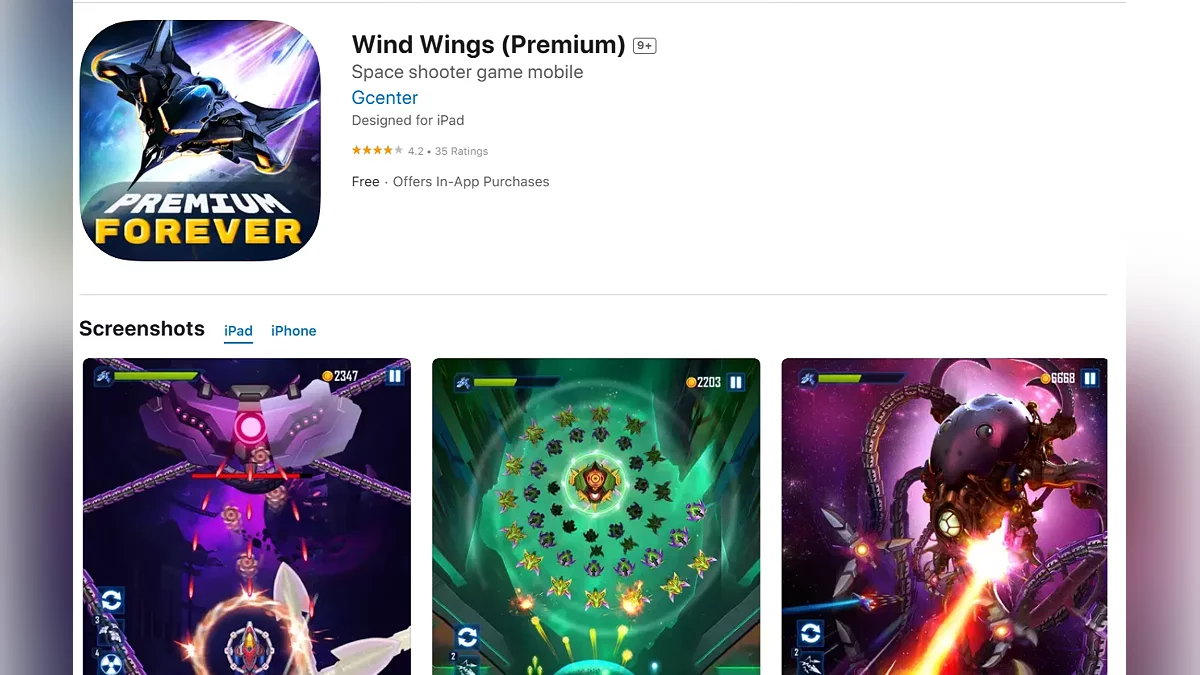The image size is (1200, 675).
Task: Click the Wind Wings (Premium) title
Action: (x=489, y=45)
